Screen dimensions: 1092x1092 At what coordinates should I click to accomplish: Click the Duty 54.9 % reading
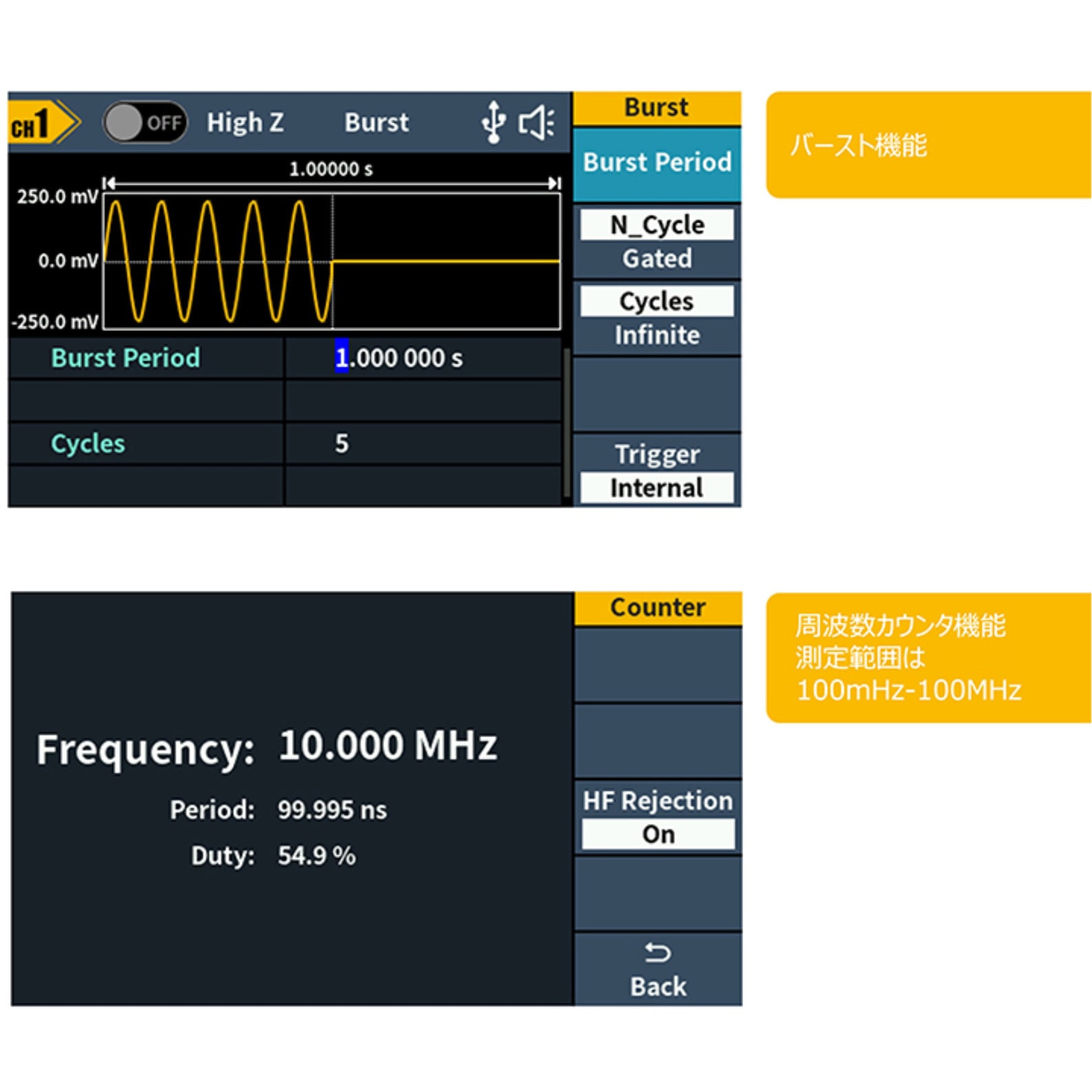pos(274,856)
